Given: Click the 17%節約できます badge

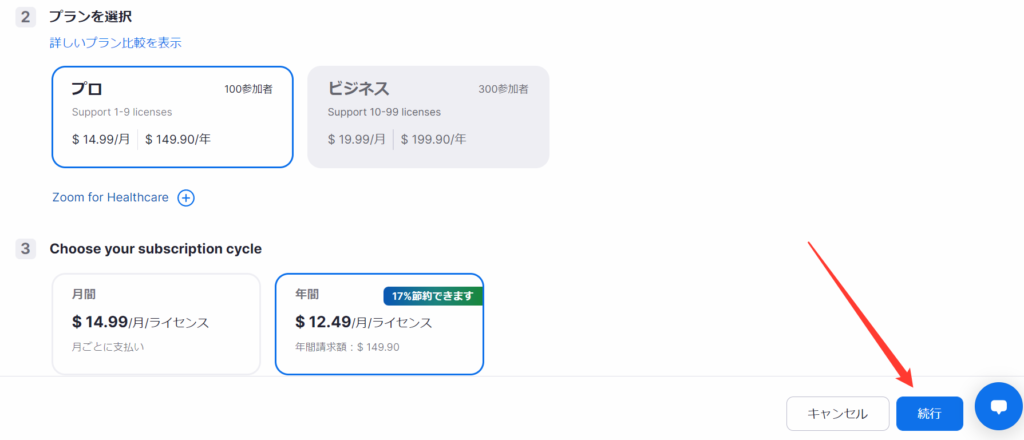Looking at the screenshot, I should 433,296.
